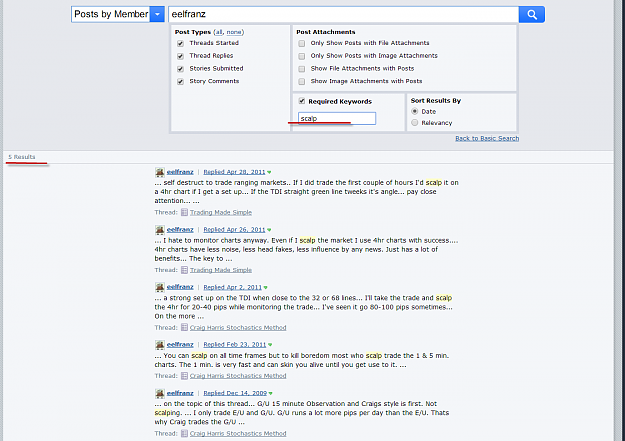625x441 pixels.
Task: Click the 'all' post types link
Action: tap(219, 32)
